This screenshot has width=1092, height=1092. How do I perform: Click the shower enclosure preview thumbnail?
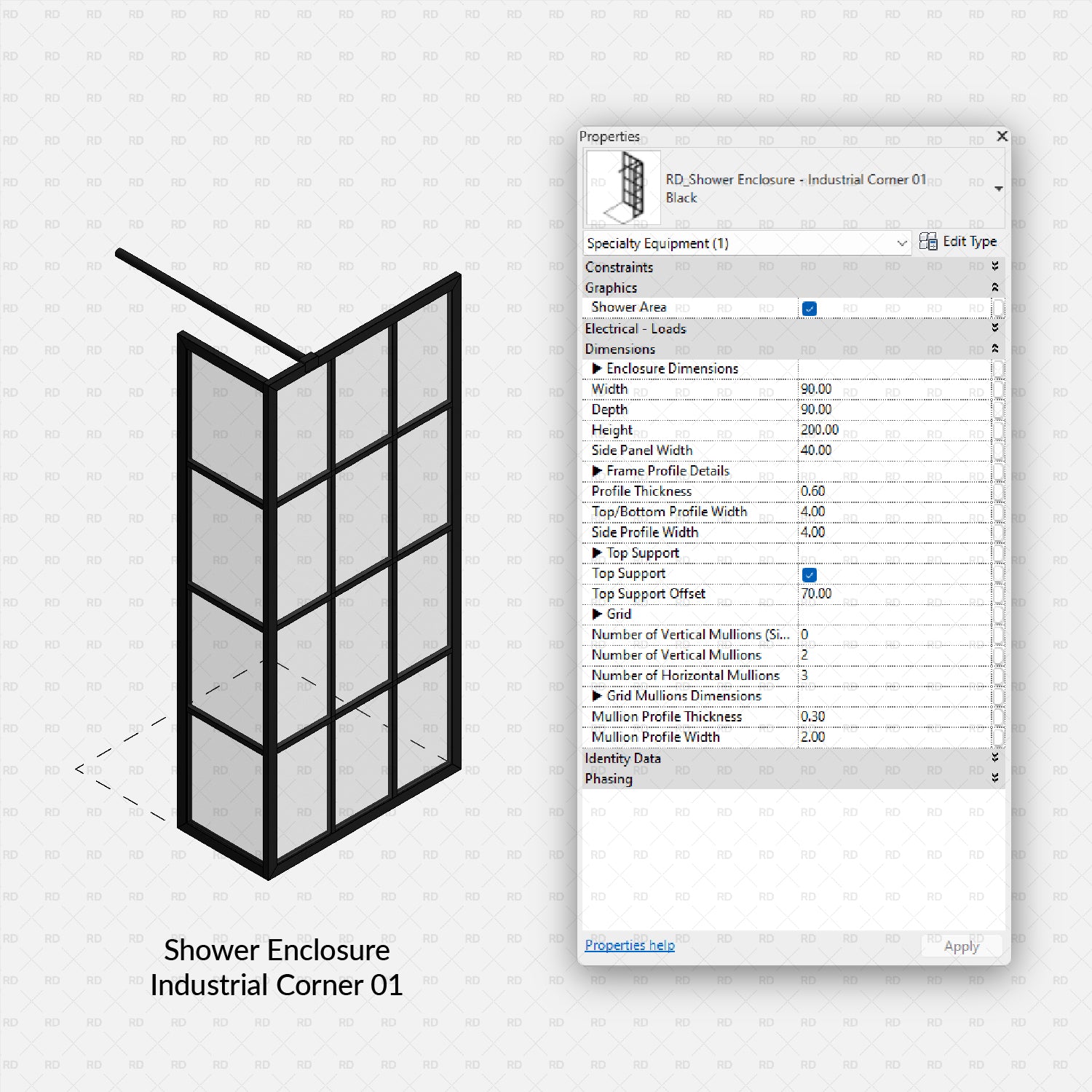[622, 186]
